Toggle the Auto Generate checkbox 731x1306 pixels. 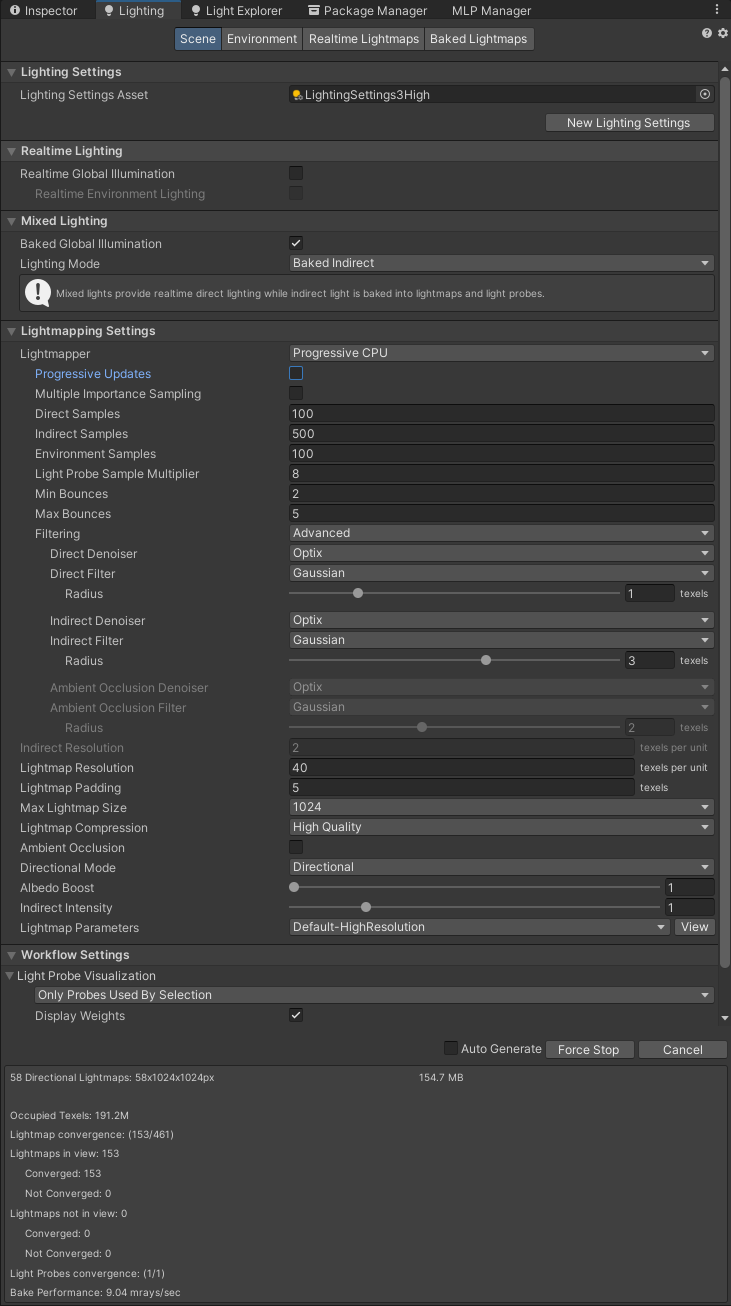(x=450, y=1048)
